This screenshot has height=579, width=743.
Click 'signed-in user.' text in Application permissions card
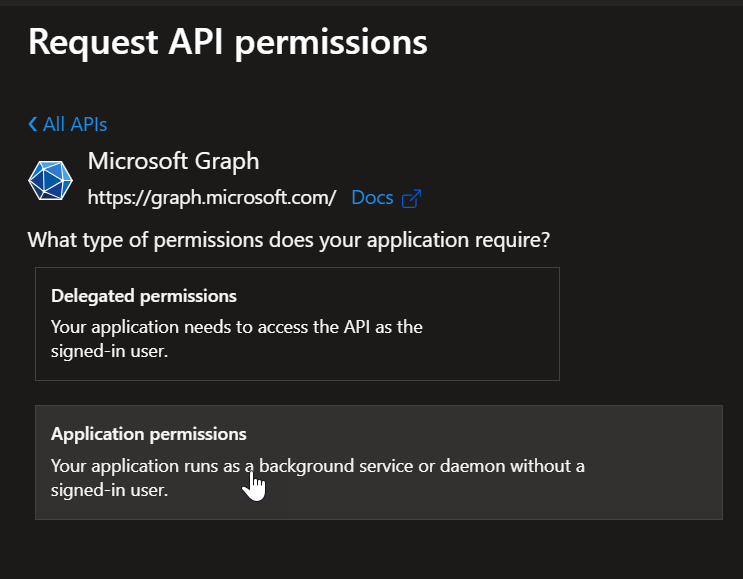[110, 490]
